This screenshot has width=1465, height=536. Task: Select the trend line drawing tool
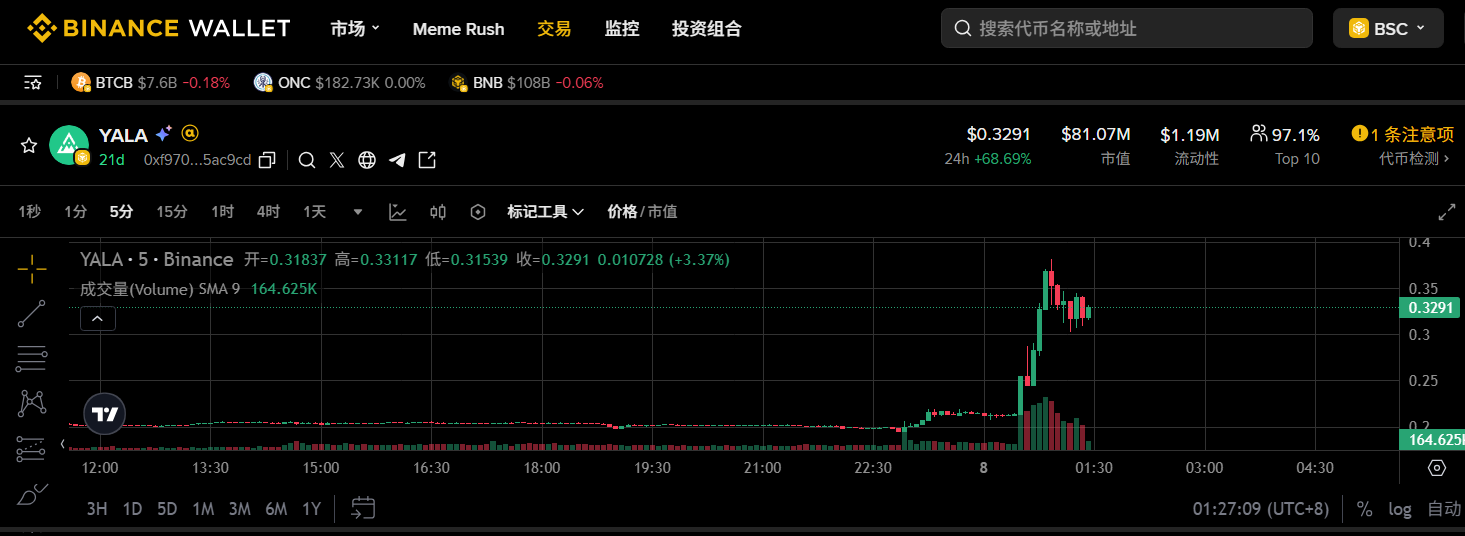(32, 313)
